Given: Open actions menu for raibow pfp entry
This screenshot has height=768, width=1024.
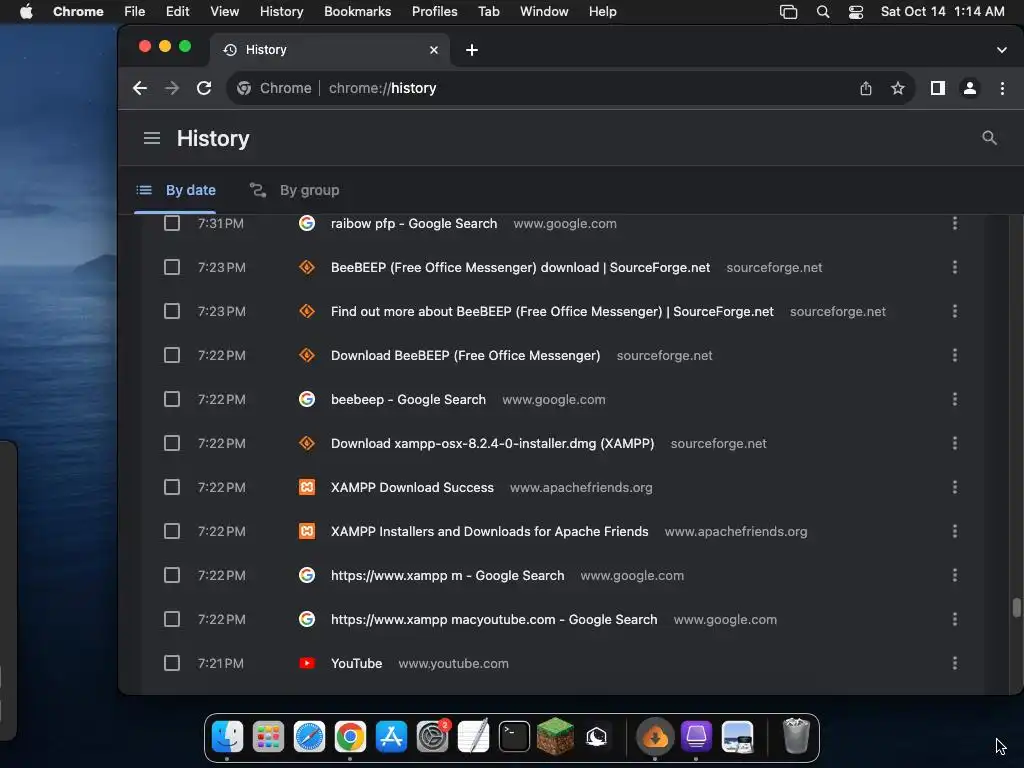Looking at the screenshot, I should (955, 223).
